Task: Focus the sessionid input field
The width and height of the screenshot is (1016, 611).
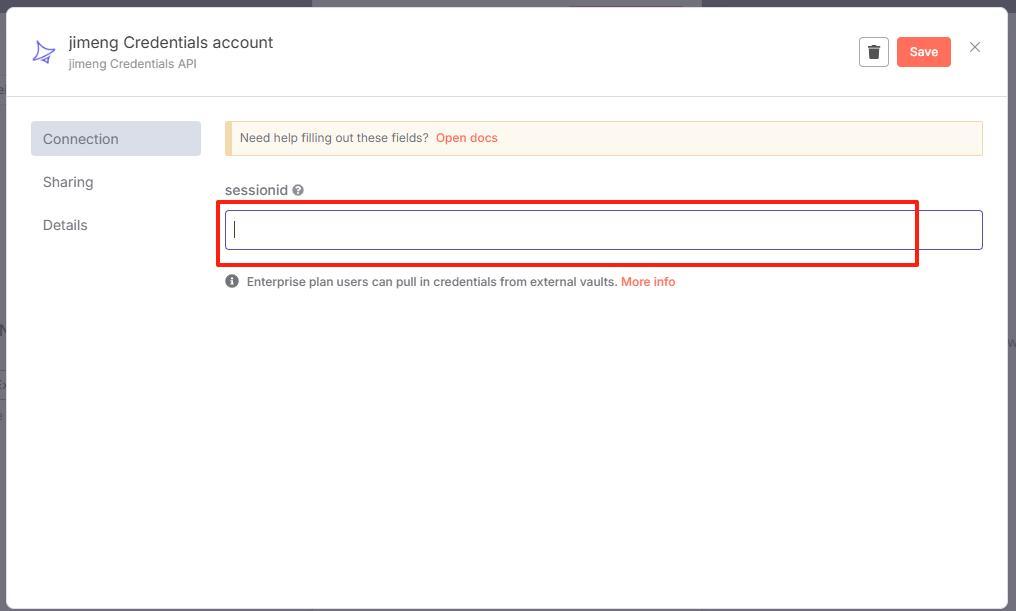Action: click(603, 230)
